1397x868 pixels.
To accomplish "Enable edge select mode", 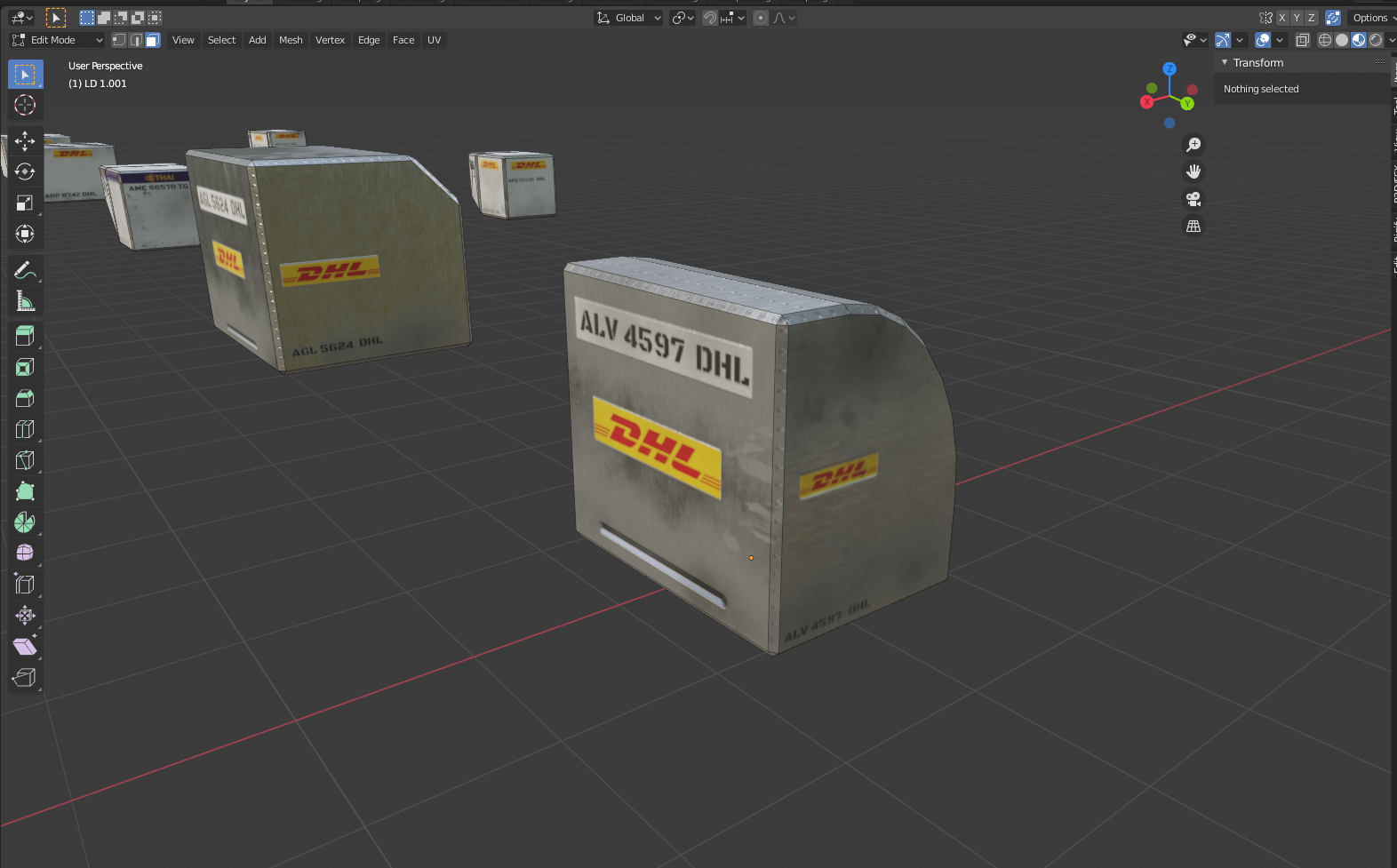I will click(x=136, y=40).
